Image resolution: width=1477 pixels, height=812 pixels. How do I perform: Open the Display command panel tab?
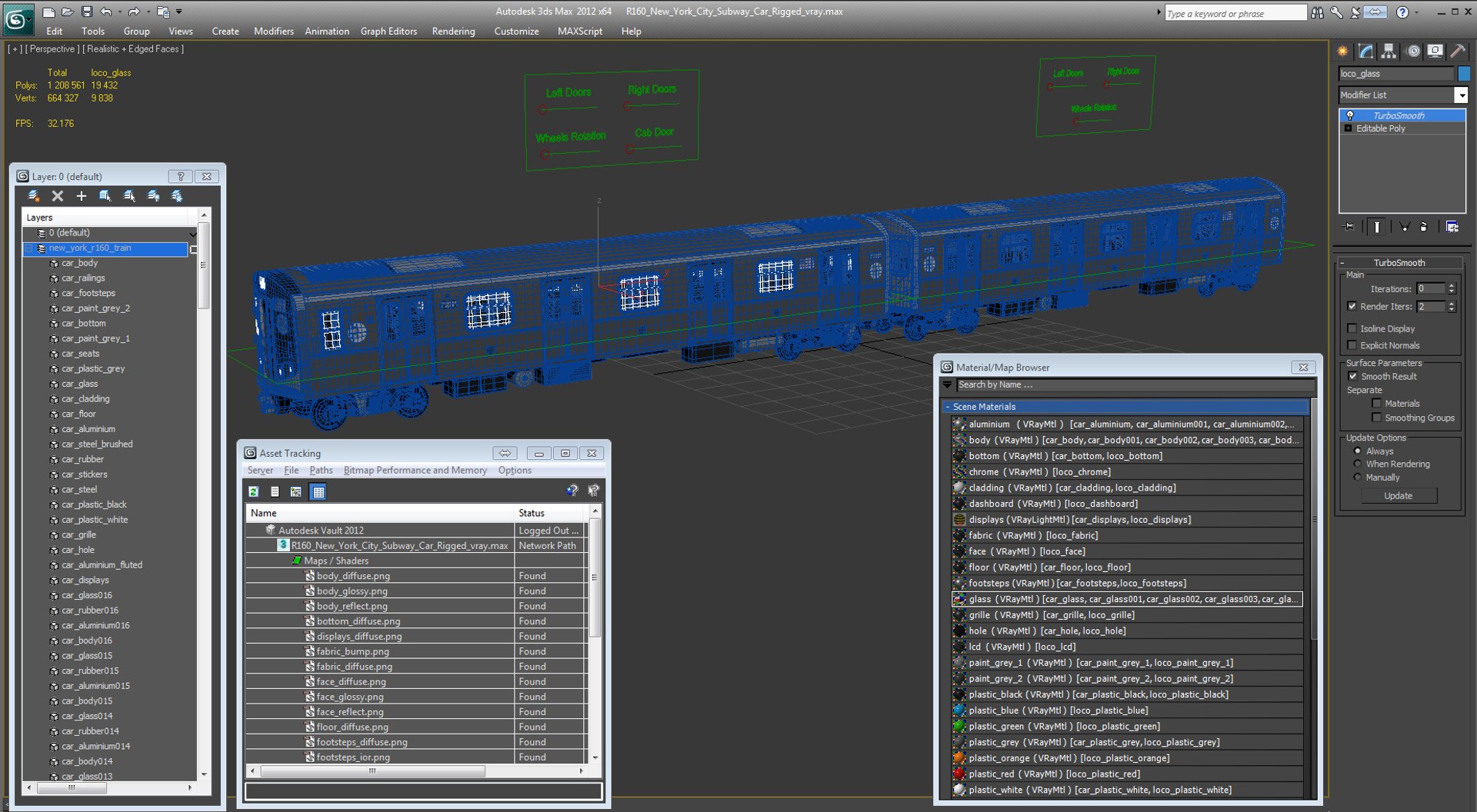1435,52
